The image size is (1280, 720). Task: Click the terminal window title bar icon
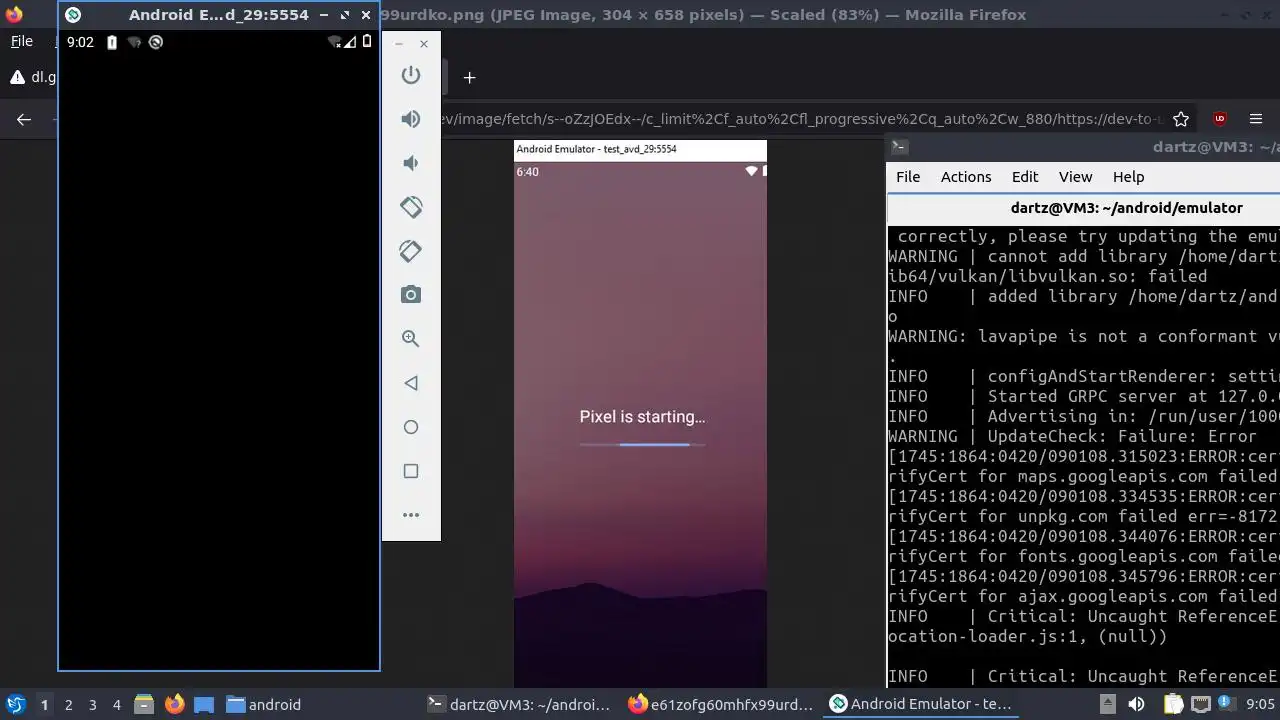[x=899, y=146]
